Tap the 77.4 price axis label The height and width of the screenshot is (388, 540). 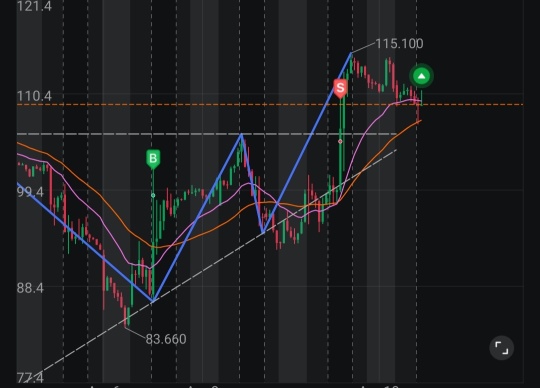(30, 378)
